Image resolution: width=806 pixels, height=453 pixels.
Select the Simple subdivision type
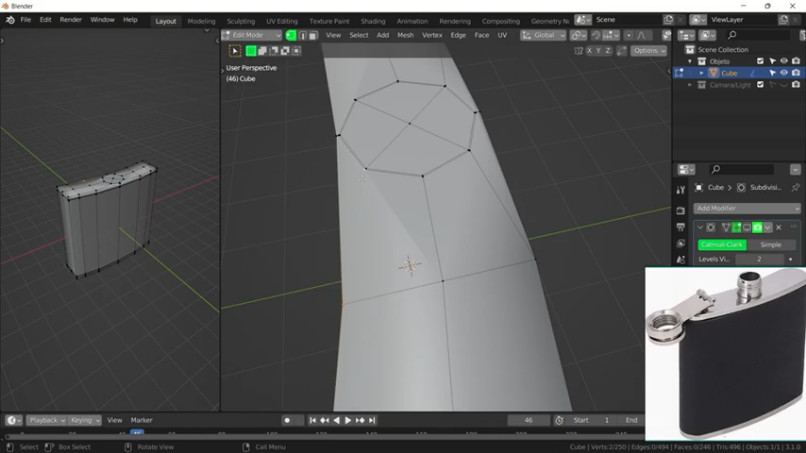[771, 245]
